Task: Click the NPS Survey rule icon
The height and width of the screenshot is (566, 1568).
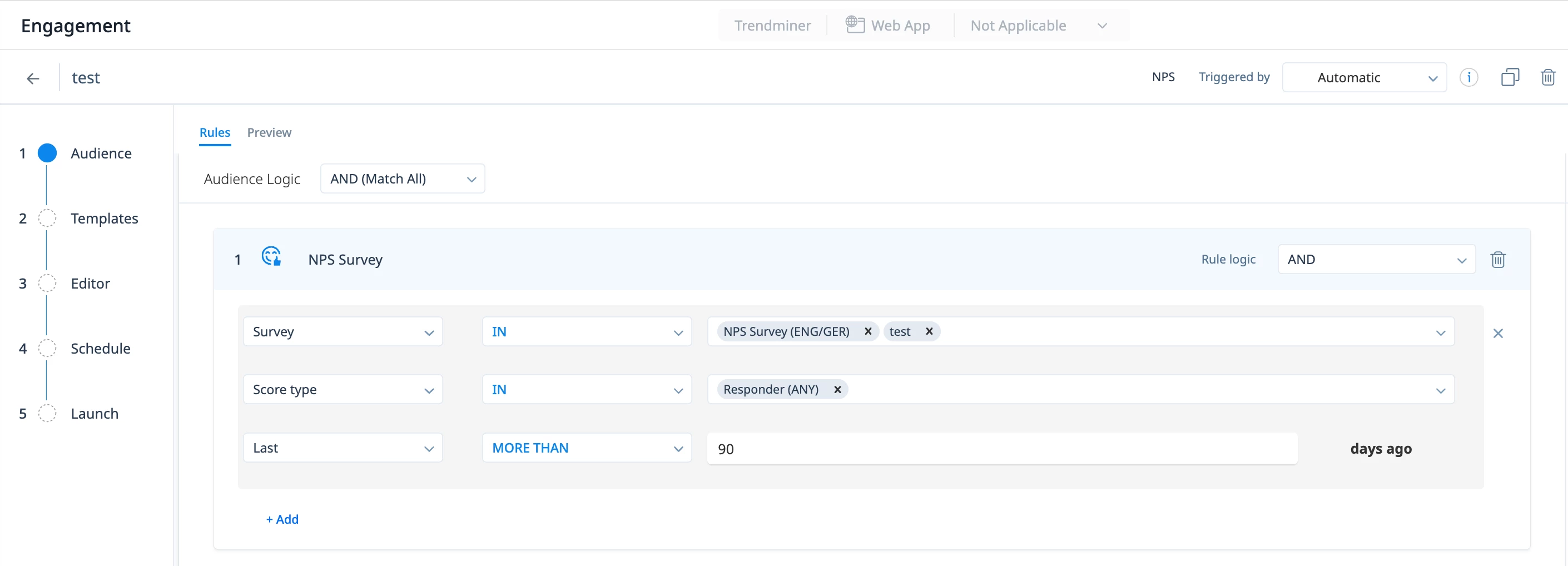Action: point(271,256)
